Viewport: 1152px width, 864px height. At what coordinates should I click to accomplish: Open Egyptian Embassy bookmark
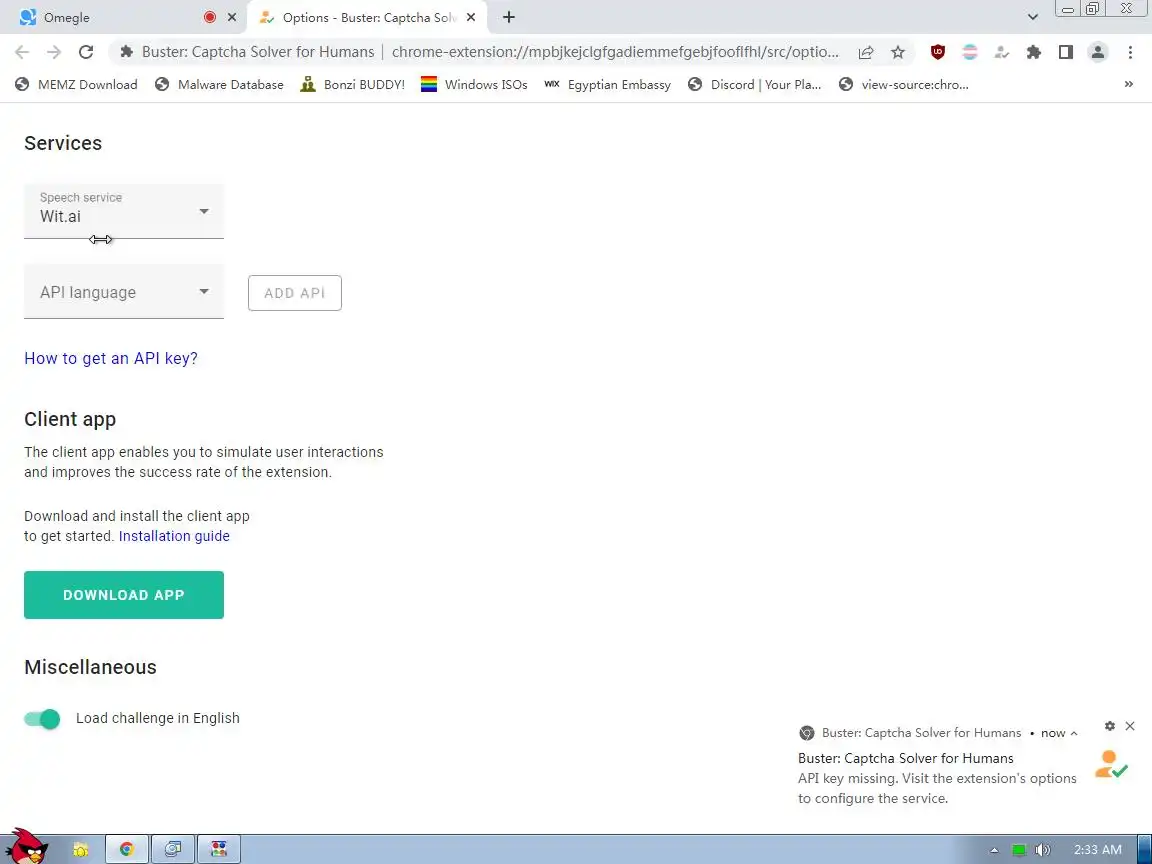coord(608,84)
